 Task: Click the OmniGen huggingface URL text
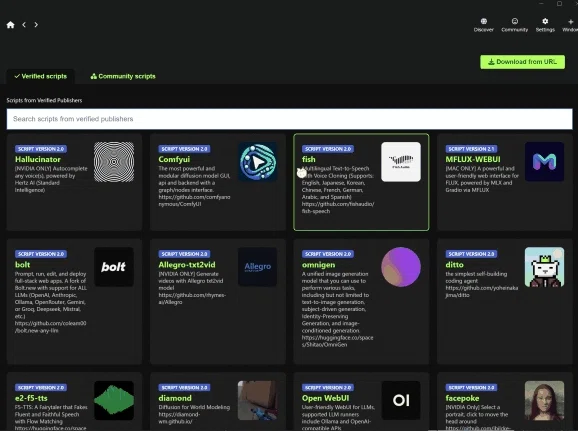(x=337, y=341)
